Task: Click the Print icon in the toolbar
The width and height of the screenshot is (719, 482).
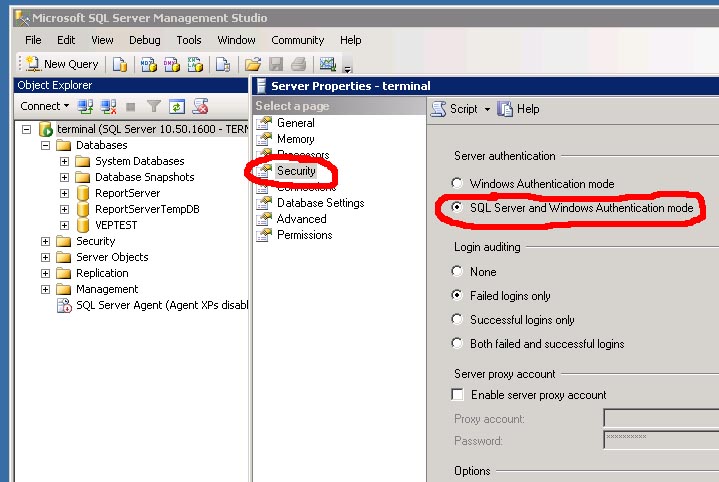Action: (299, 64)
